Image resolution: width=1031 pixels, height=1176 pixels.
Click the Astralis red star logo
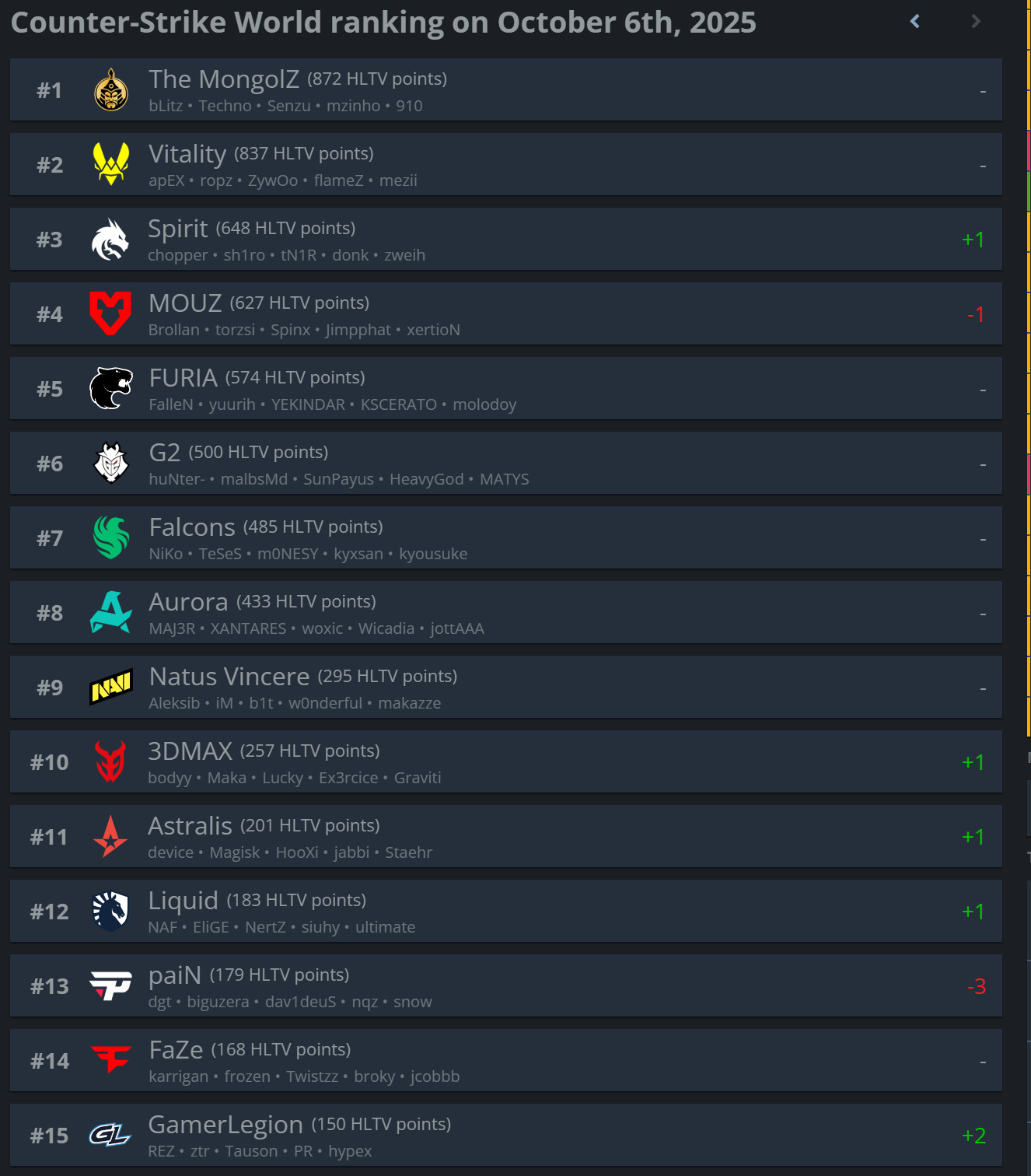(110, 836)
